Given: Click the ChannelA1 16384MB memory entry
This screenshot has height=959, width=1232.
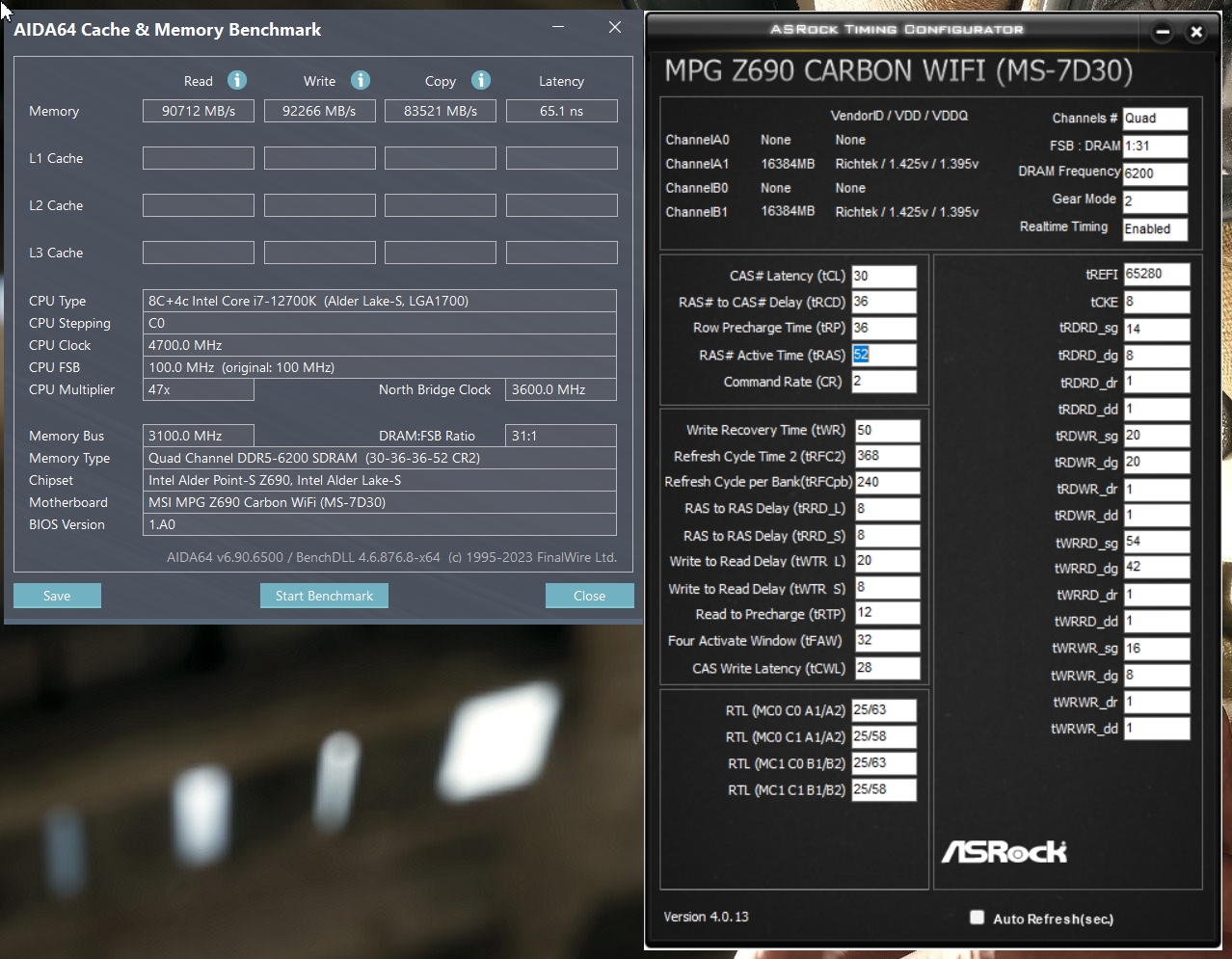Looking at the screenshot, I should point(788,164).
